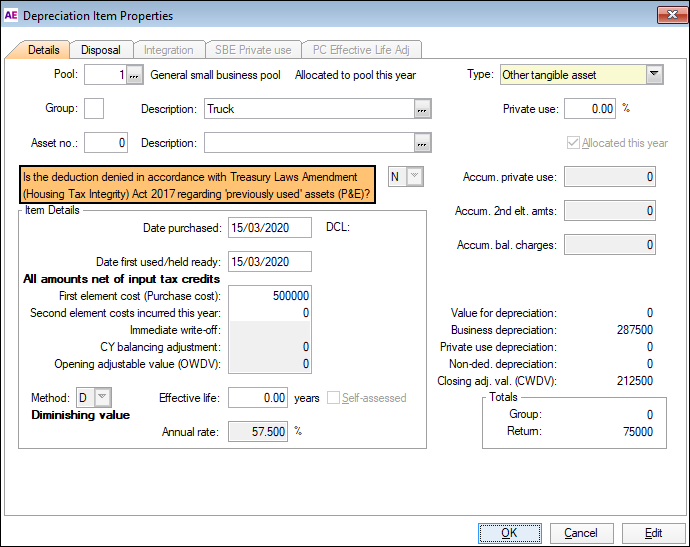690x547 pixels.
Task: Click the Asset description ellipsis button
Action: tap(423, 142)
